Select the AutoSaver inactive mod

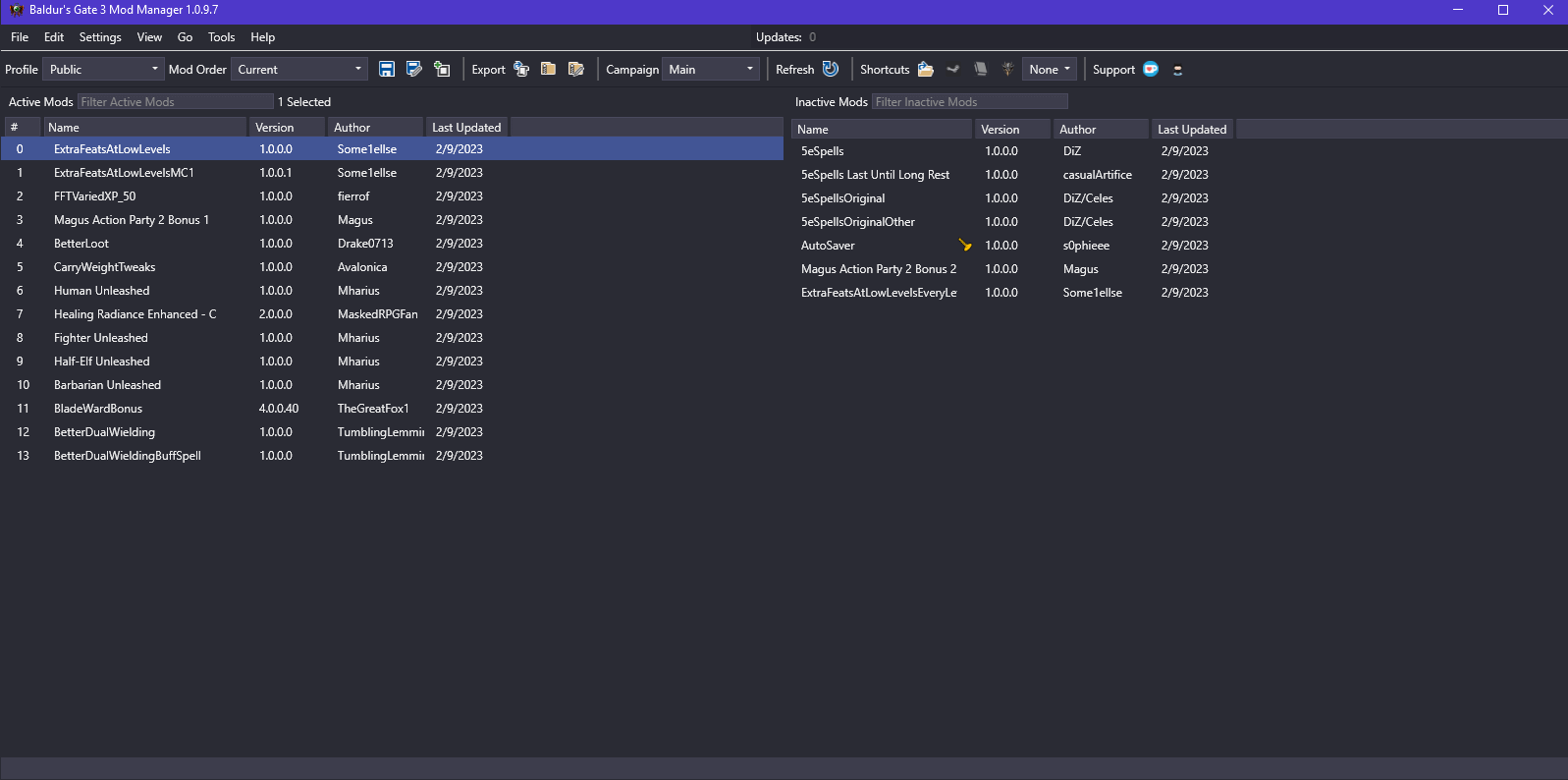tap(1179, 245)
